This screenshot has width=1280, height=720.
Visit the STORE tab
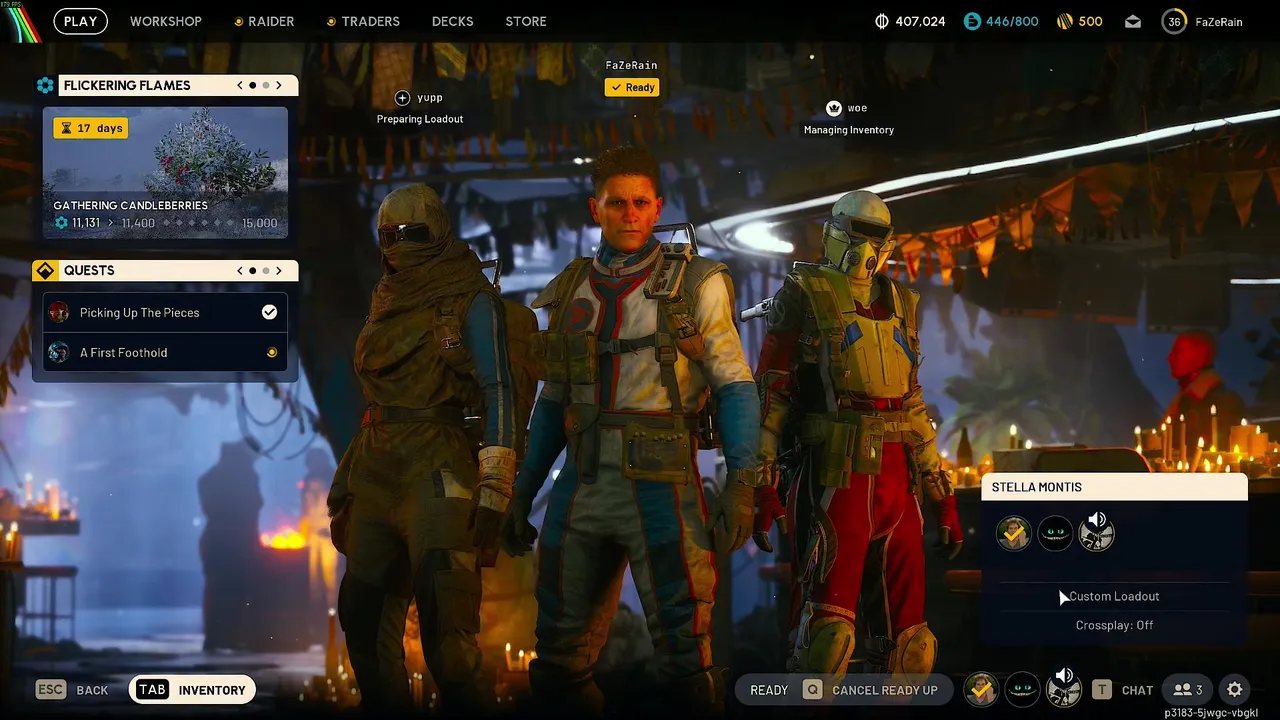click(x=526, y=21)
